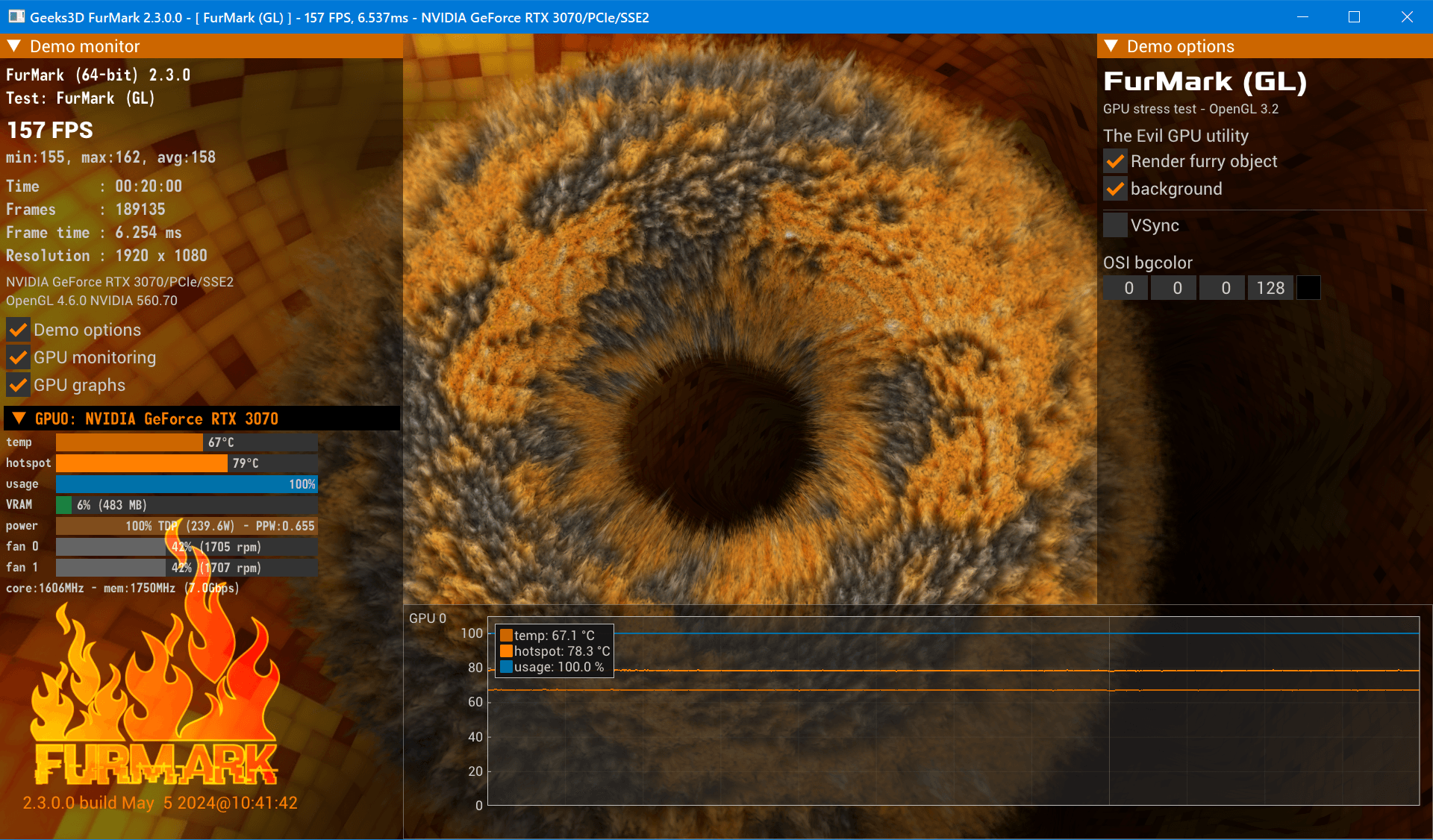The image size is (1433, 840).
Task: Click the first OSI bgcolor value field
Action: (x=1126, y=288)
